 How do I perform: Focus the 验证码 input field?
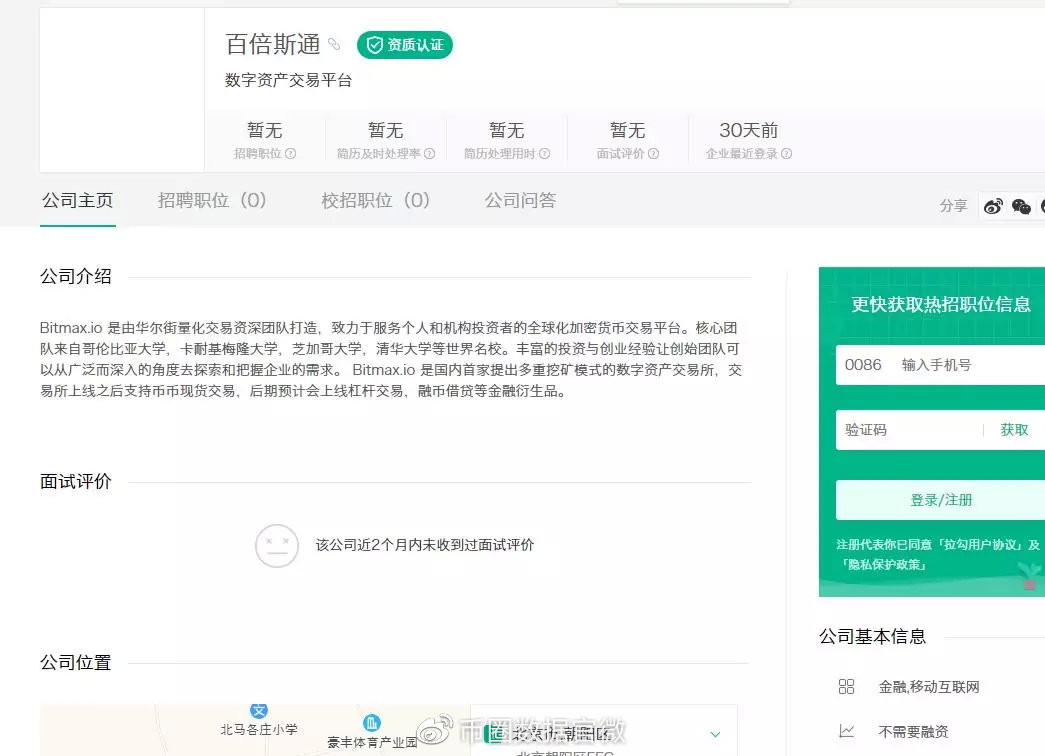pyautogui.click(x=908, y=430)
